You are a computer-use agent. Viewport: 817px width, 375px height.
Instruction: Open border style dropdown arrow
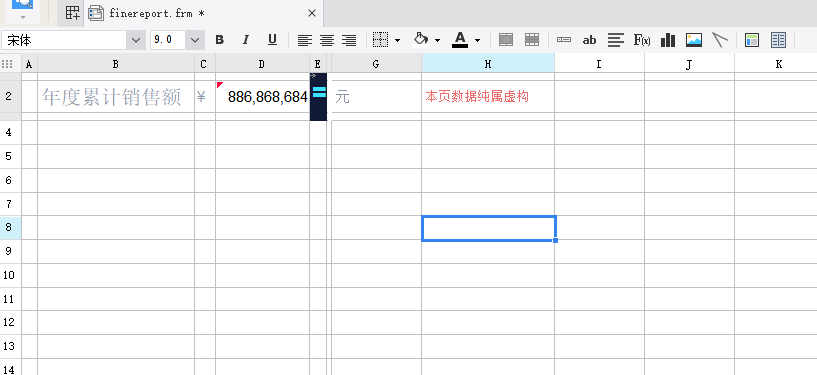tap(398, 40)
